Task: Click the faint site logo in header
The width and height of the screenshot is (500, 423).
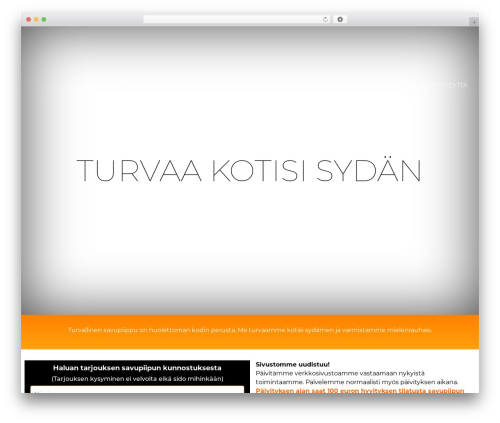Action: 100,81
